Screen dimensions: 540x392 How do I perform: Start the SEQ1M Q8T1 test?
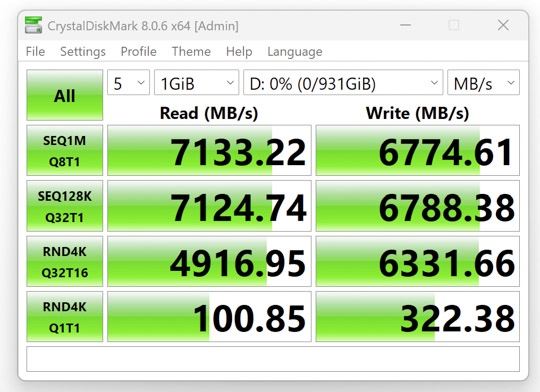pos(65,151)
